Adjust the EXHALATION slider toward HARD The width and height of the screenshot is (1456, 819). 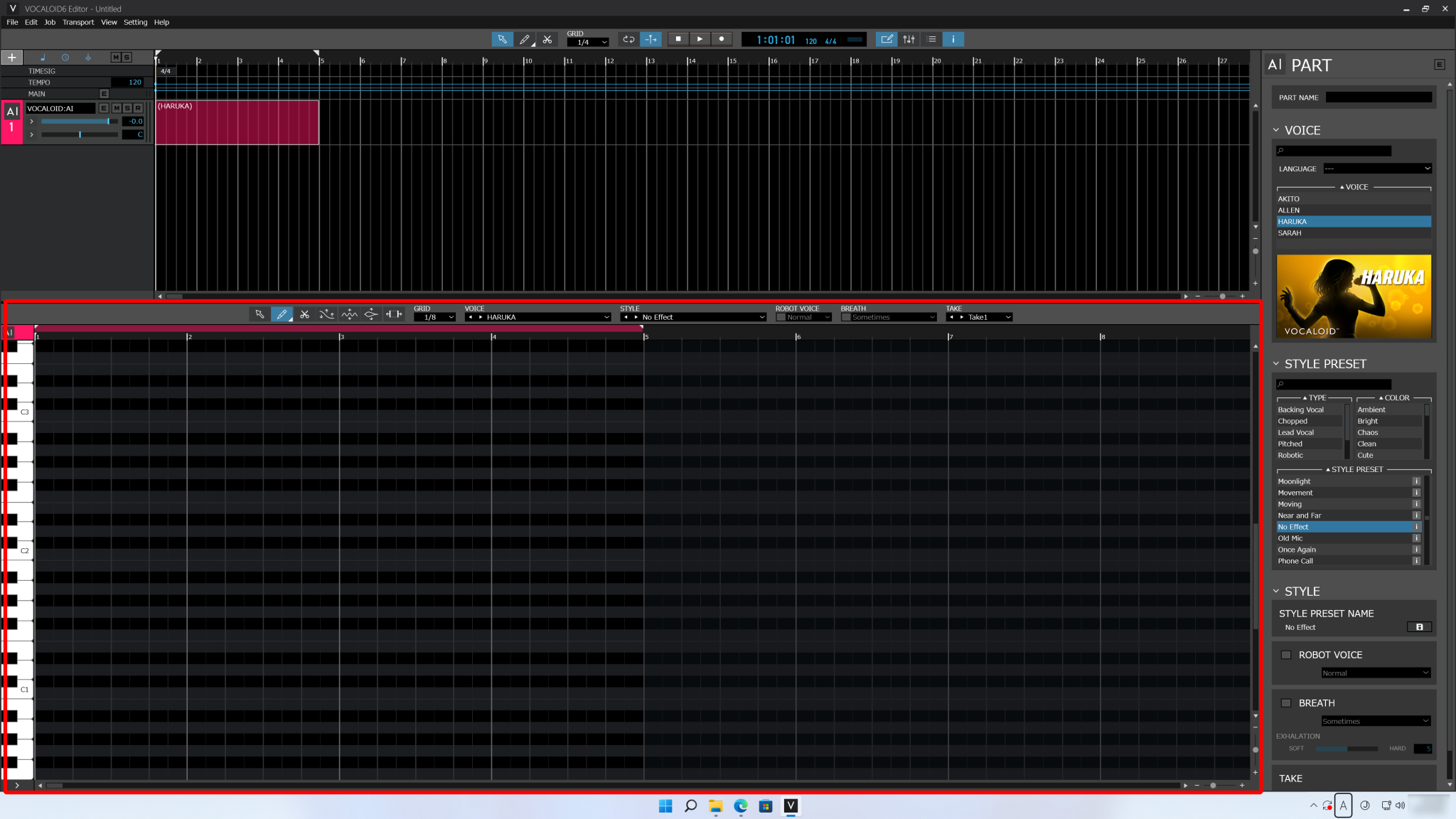click(x=1369, y=748)
